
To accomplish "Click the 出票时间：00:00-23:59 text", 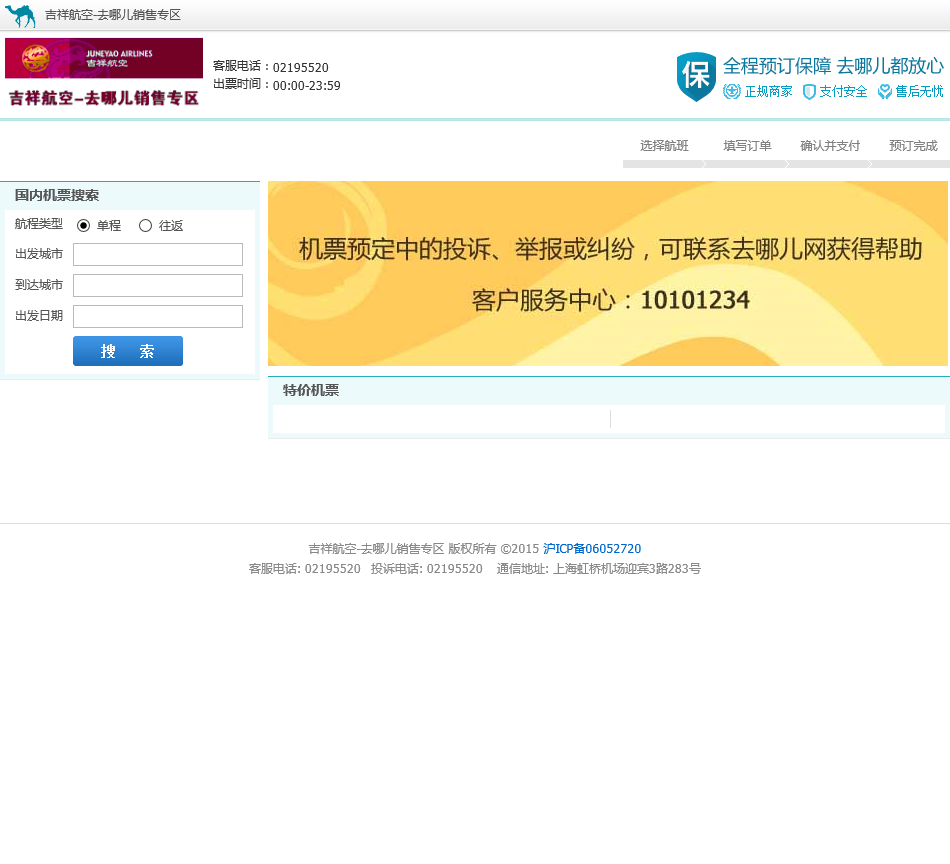I will pos(277,85).
